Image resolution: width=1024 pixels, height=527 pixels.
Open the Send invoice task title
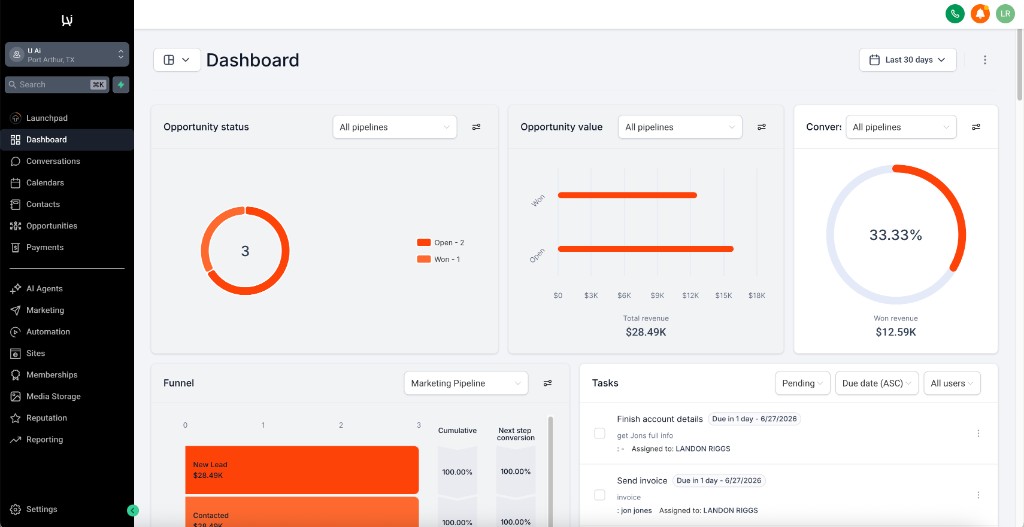point(642,481)
